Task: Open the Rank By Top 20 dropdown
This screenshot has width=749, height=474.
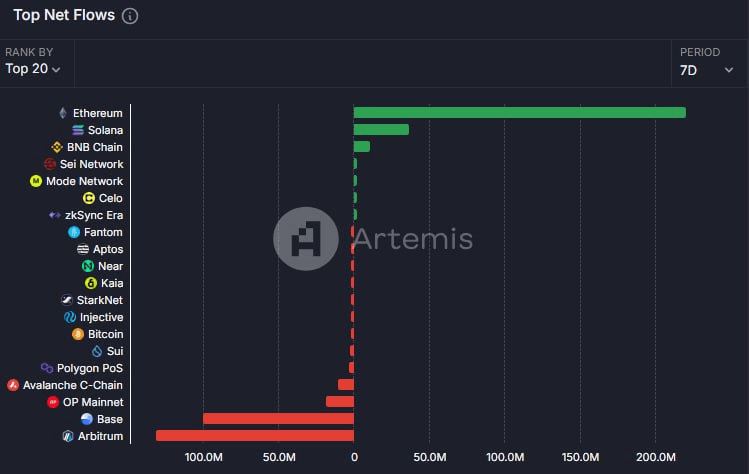Action: (33, 69)
